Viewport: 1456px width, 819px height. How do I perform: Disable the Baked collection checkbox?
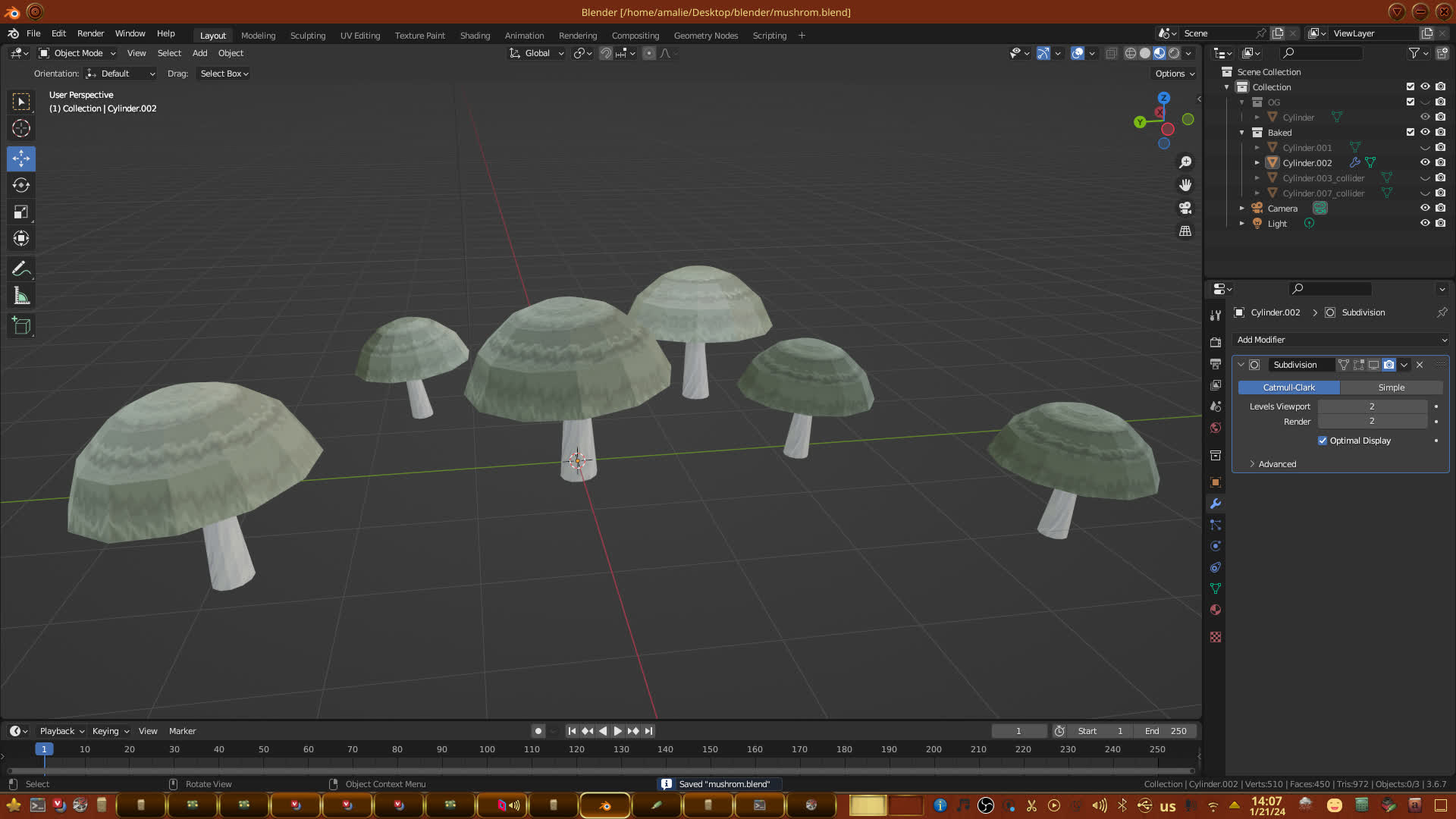tap(1410, 132)
